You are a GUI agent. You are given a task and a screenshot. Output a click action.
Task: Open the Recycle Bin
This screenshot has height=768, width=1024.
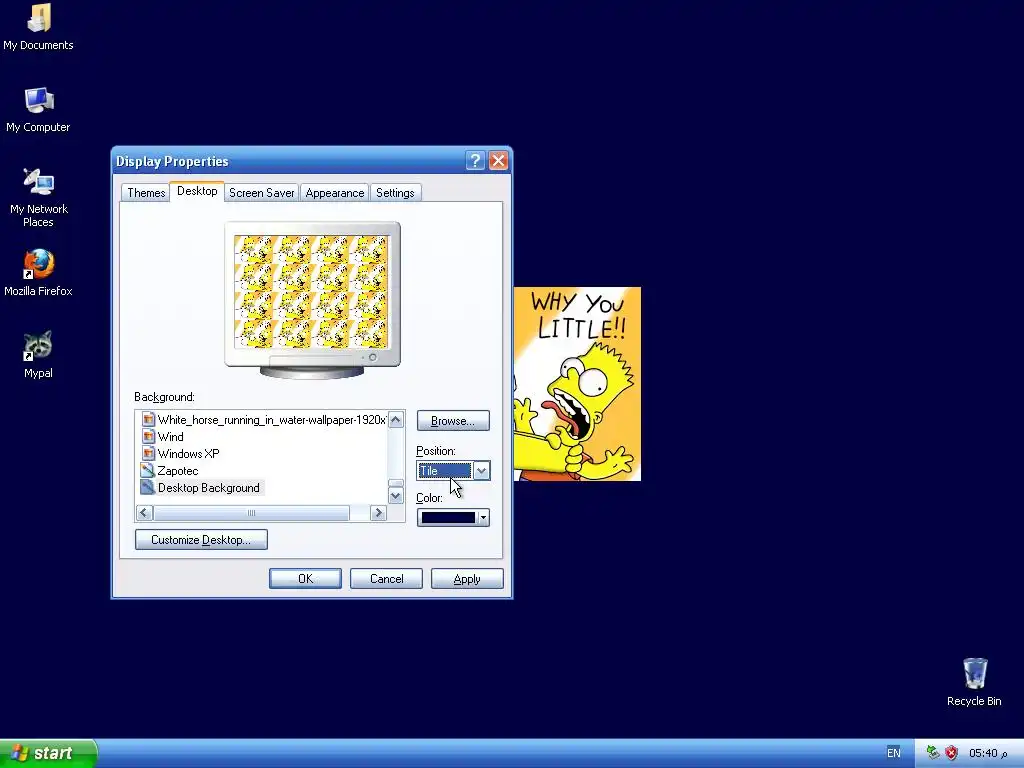tap(974, 682)
